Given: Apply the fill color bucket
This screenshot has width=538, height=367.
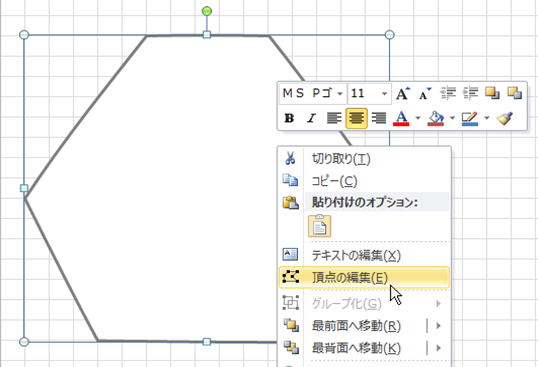Looking at the screenshot, I should coord(436,118).
